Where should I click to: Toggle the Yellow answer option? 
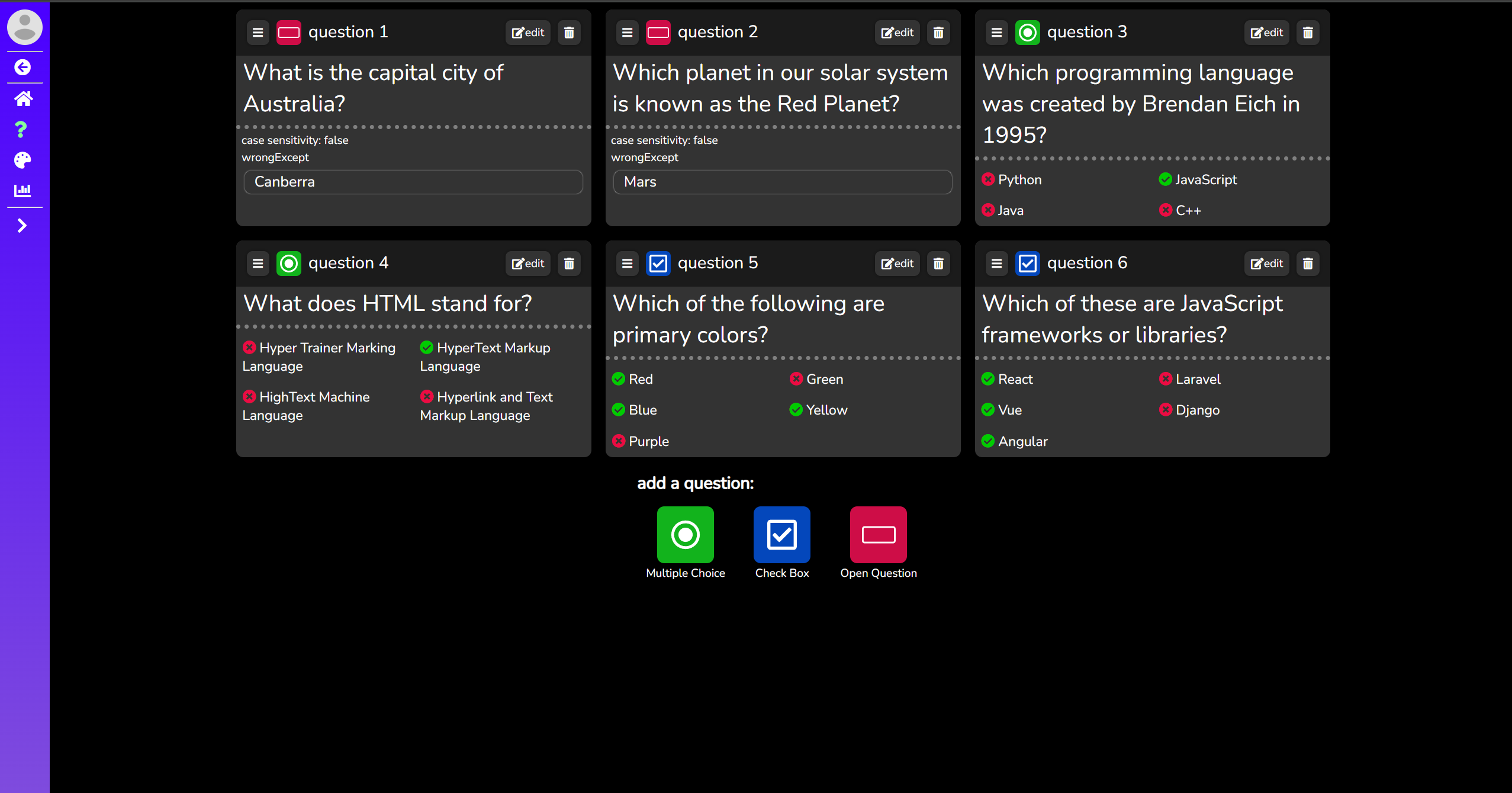818,410
